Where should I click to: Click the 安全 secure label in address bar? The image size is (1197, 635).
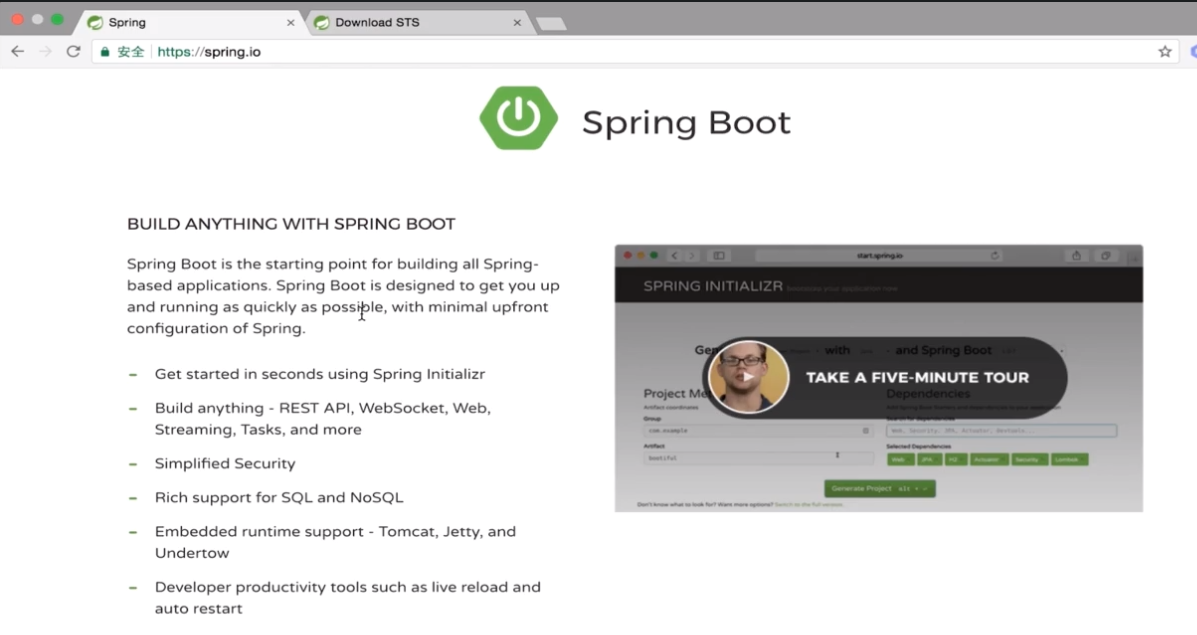click(131, 51)
